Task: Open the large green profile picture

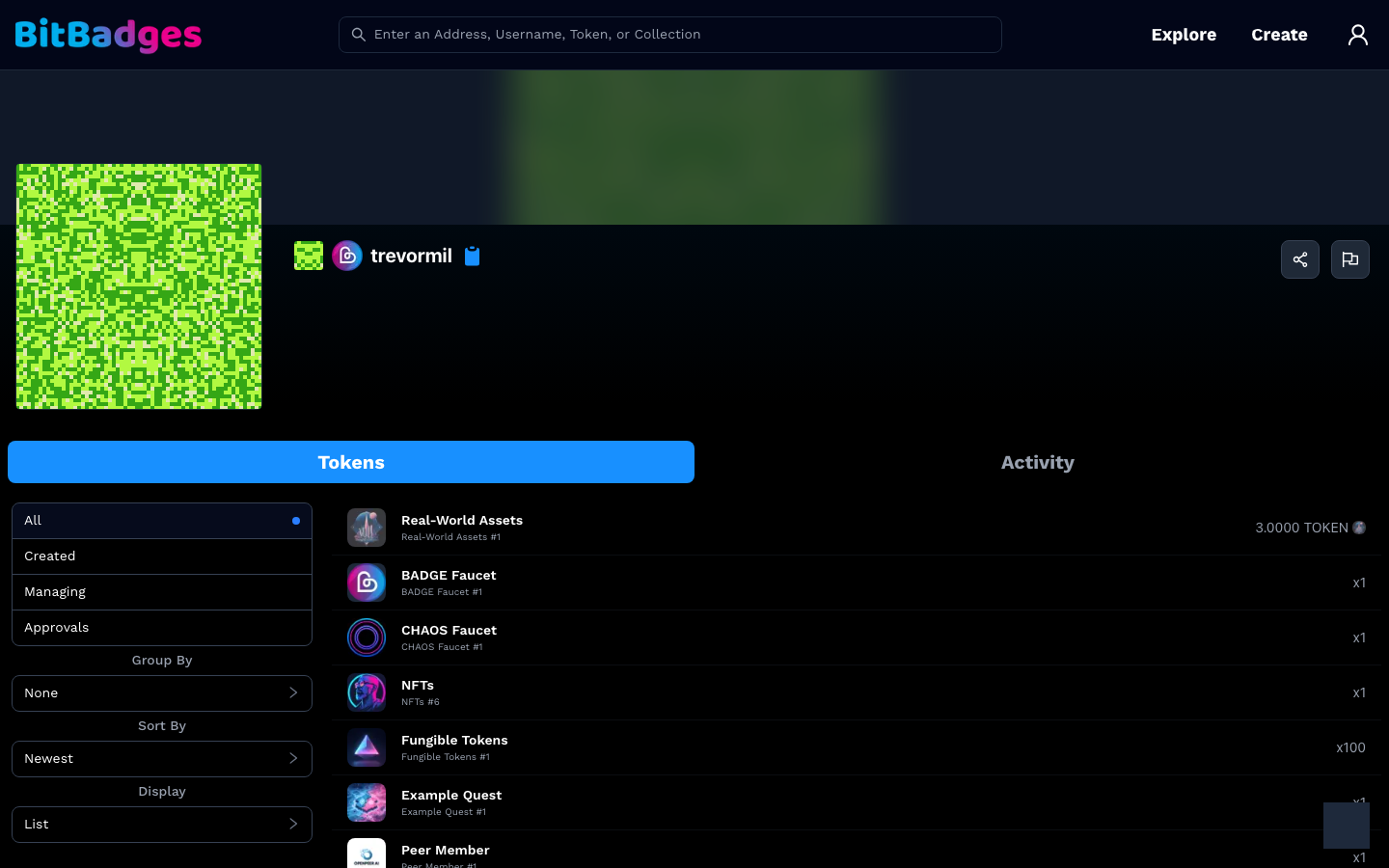Action: [x=139, y=286]
